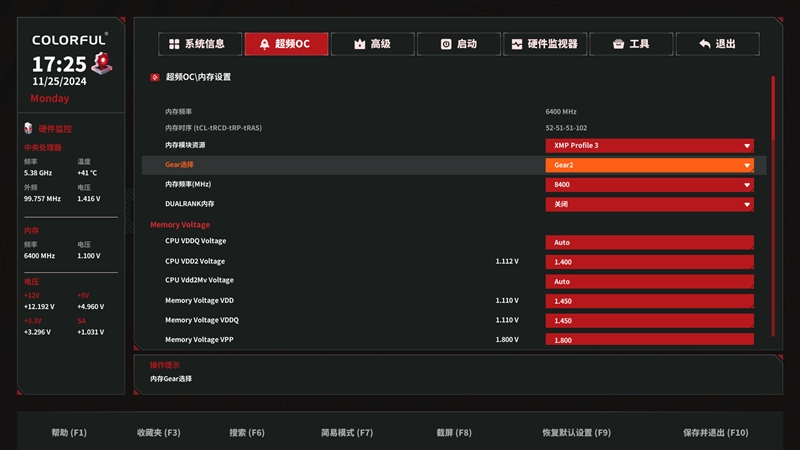Open the 系统信息 tab

[200, 44]
